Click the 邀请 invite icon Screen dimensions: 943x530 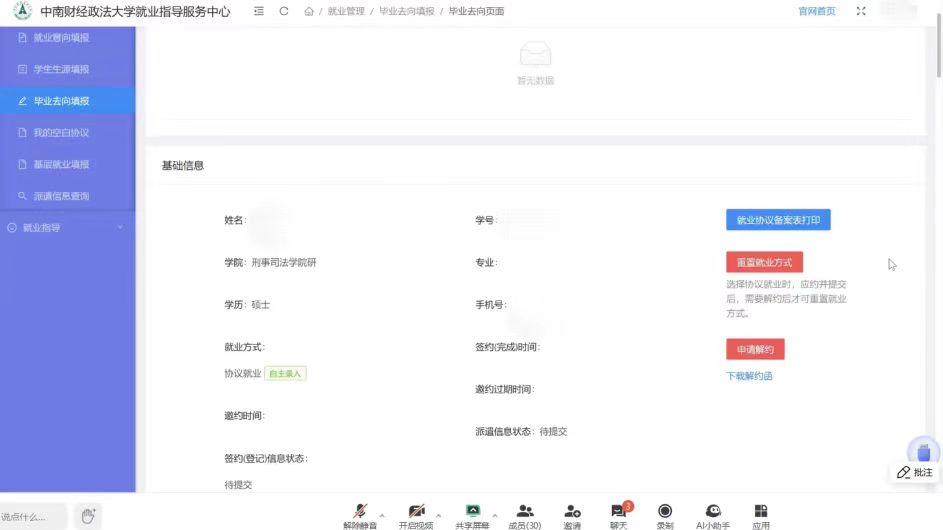pos(572,516)
